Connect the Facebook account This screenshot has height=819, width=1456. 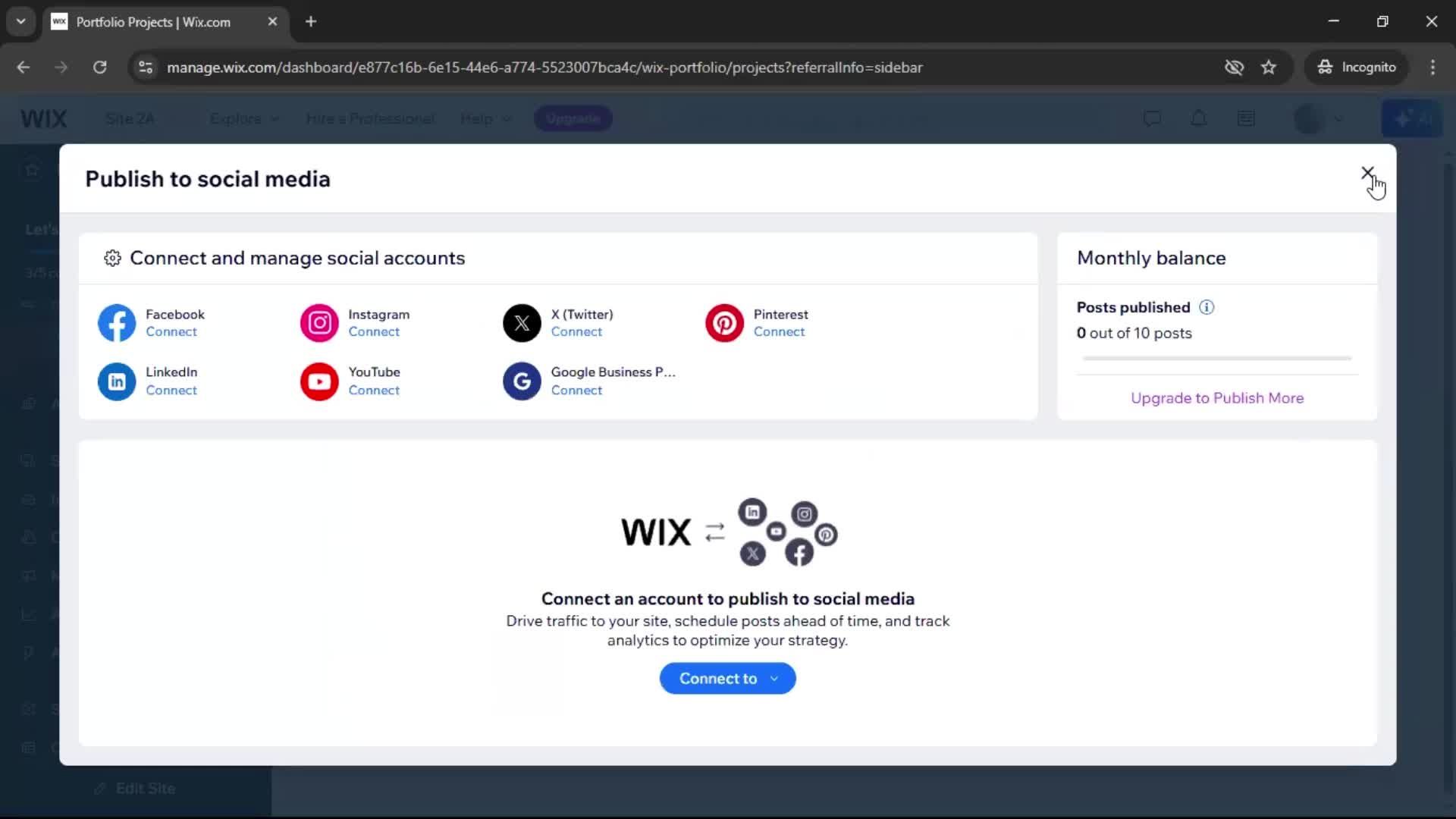[x=171, y=332]
